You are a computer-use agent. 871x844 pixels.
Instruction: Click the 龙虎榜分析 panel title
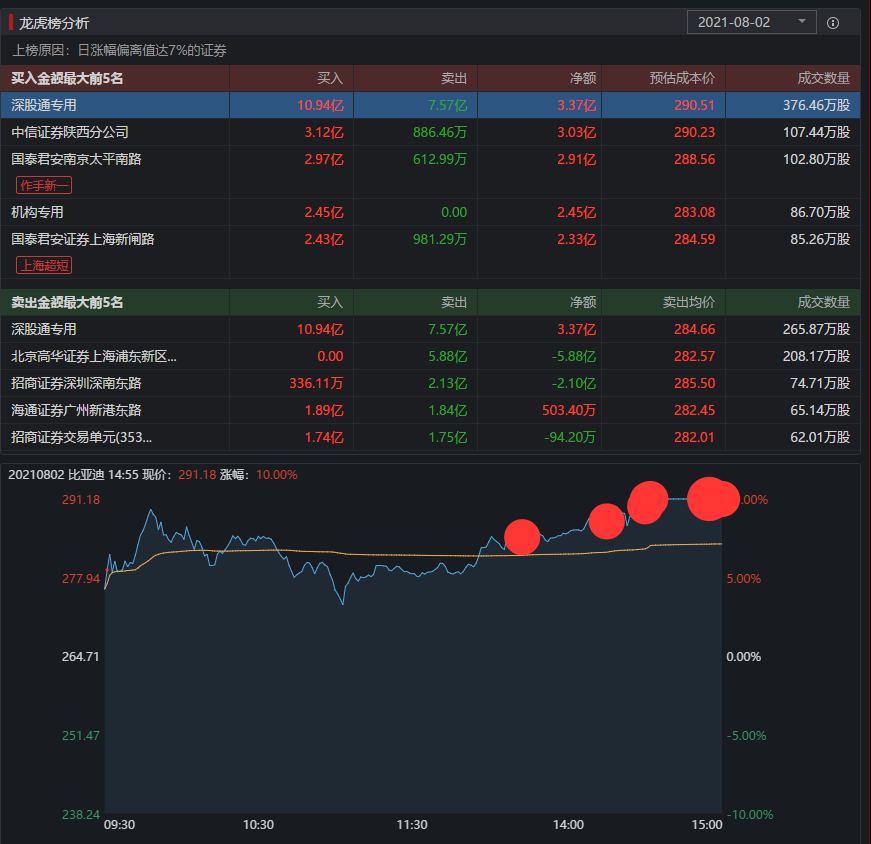click(x=54, y=23)
